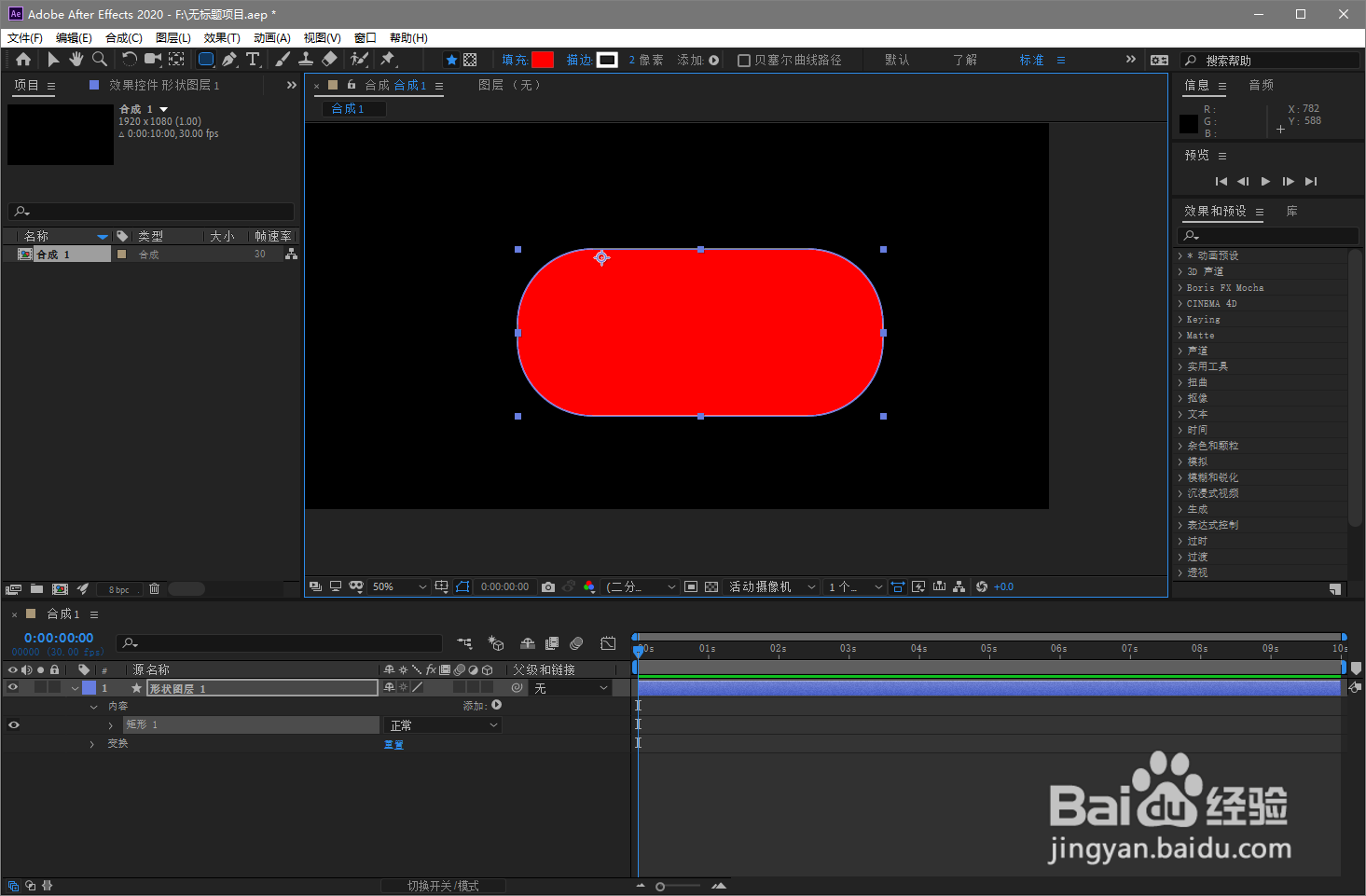
Task: Click the reset exposure icon
Action: (x=982, y=586)
